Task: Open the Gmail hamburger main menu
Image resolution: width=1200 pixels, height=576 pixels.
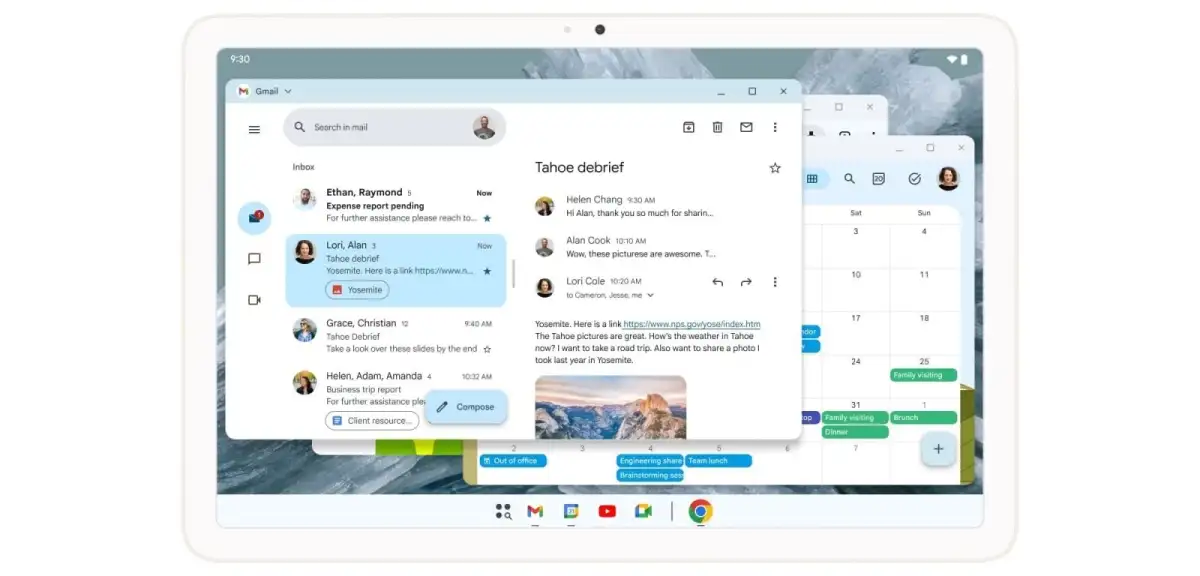Action: [x=254, y=129]
